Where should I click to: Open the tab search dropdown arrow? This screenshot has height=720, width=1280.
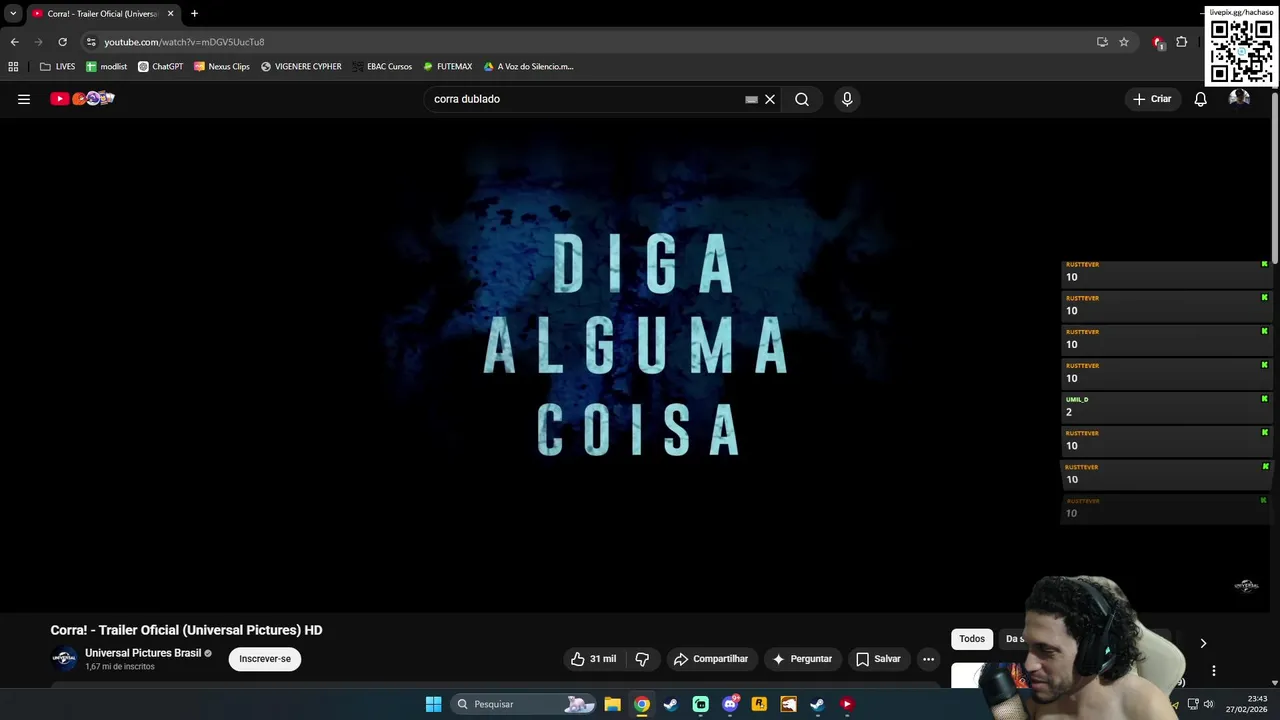pyautogui.click(x=13, y=14)
